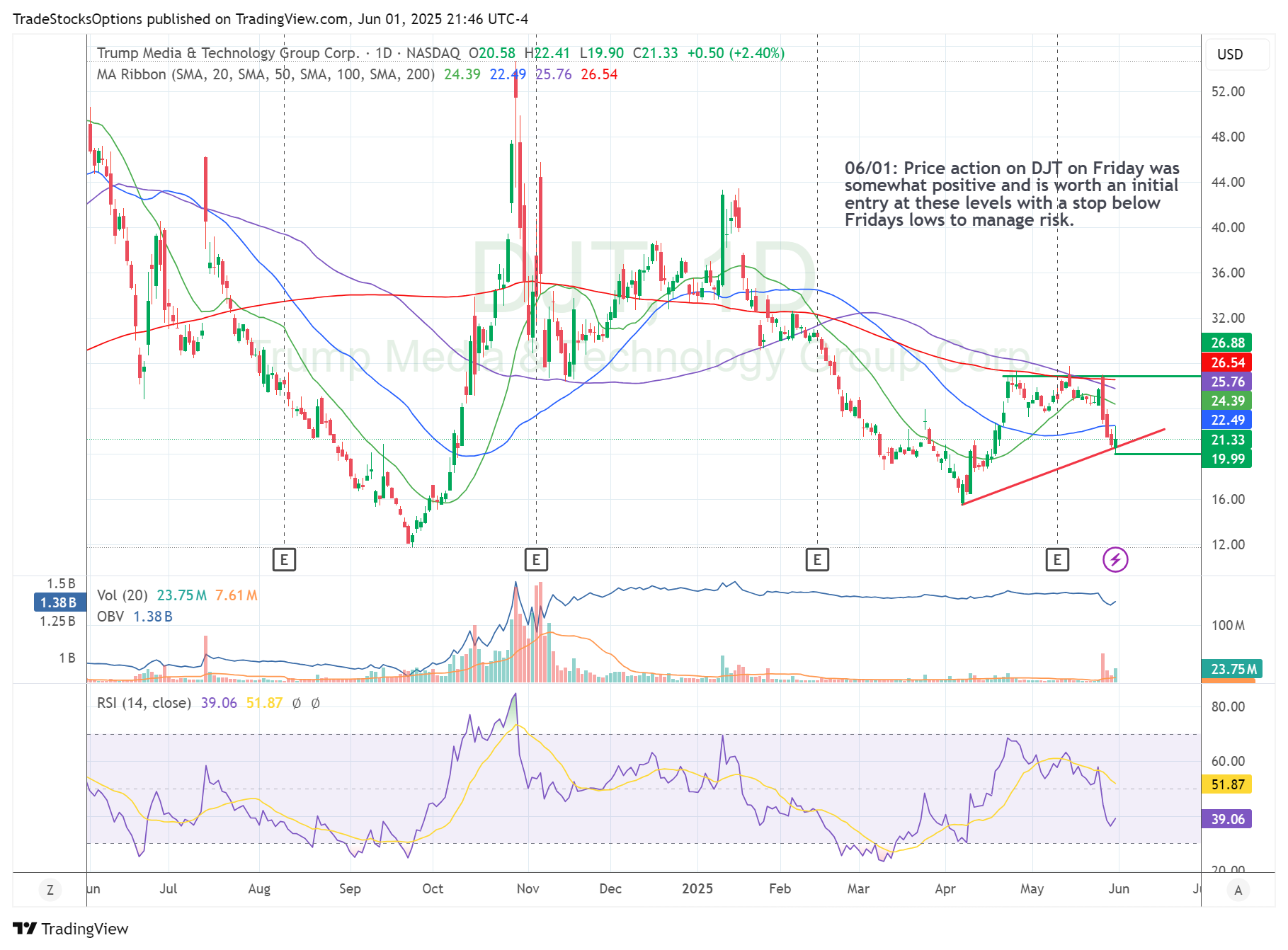Click the 2025 label on time axis
1288x950 pixels.
pyautogui.click(x=697, y=889)
